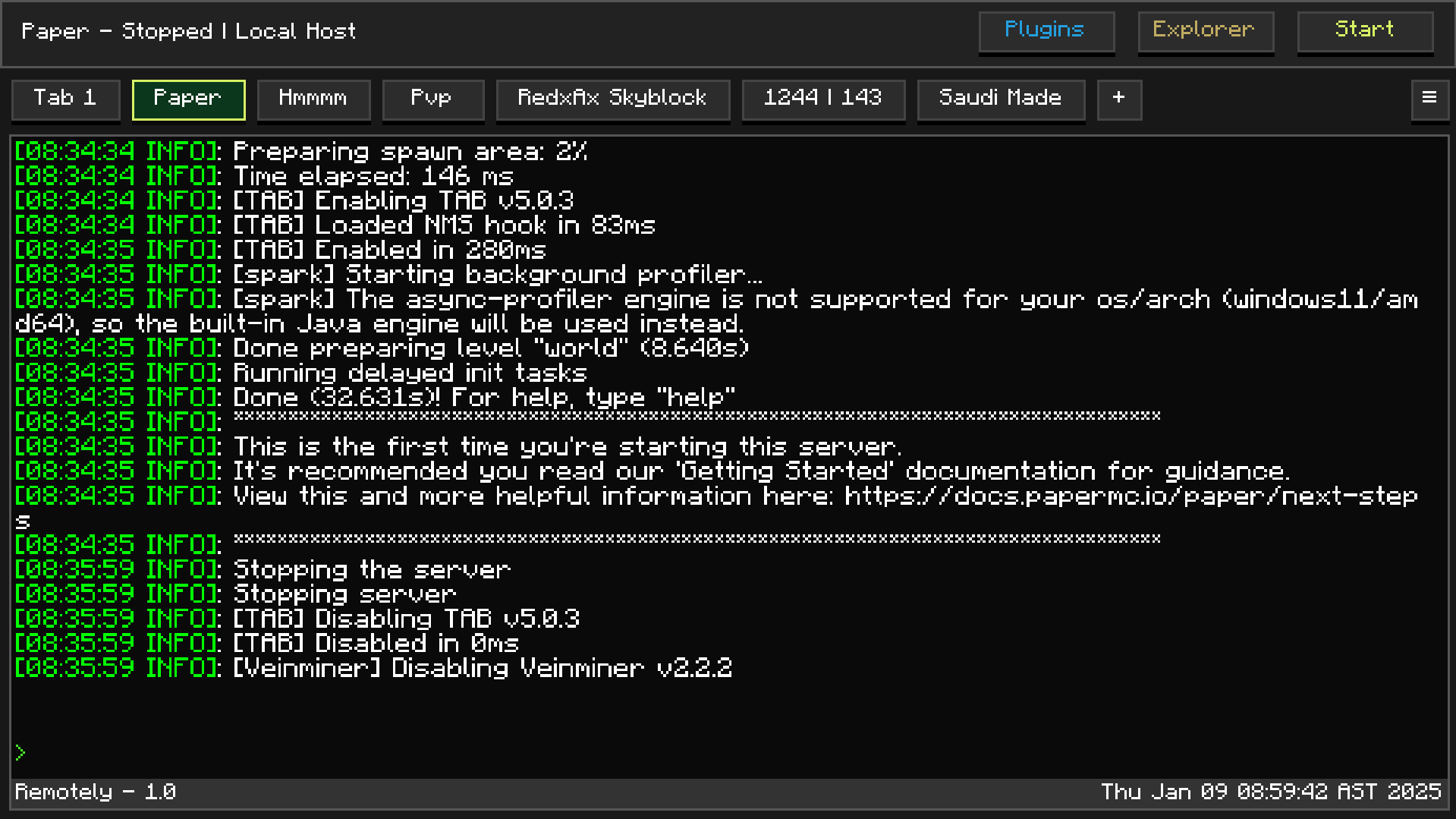Image resolution: width=1456 pixels, height=819 pixels.
Task: Click the date and time in status bar
Action: point(1271,792)
